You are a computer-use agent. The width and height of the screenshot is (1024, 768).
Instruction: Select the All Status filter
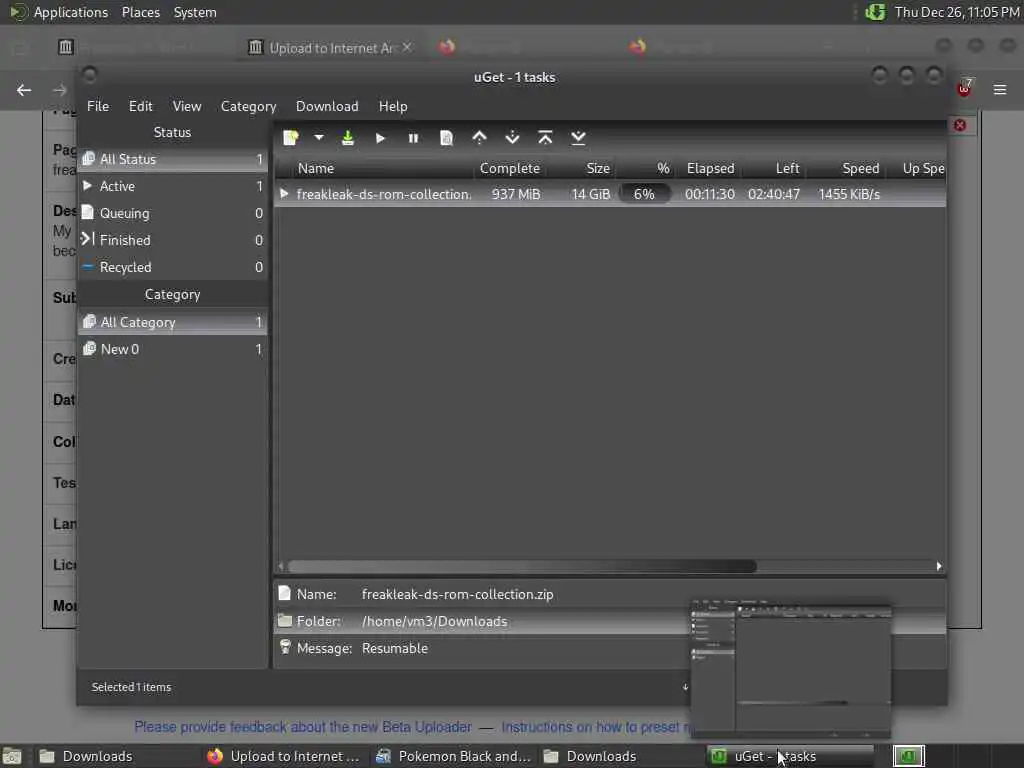coord(173,159)
